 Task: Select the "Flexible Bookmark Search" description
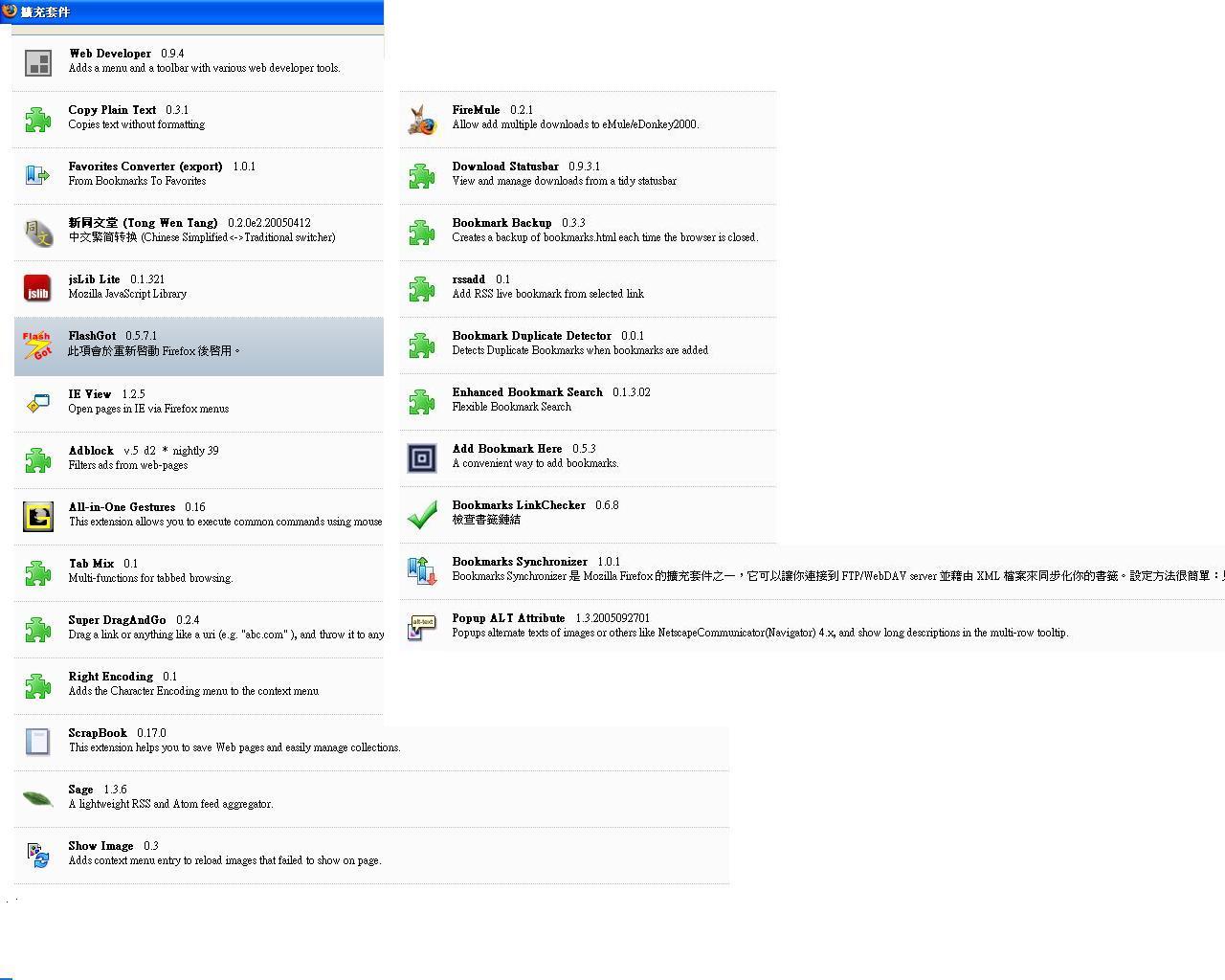point(512,407)
